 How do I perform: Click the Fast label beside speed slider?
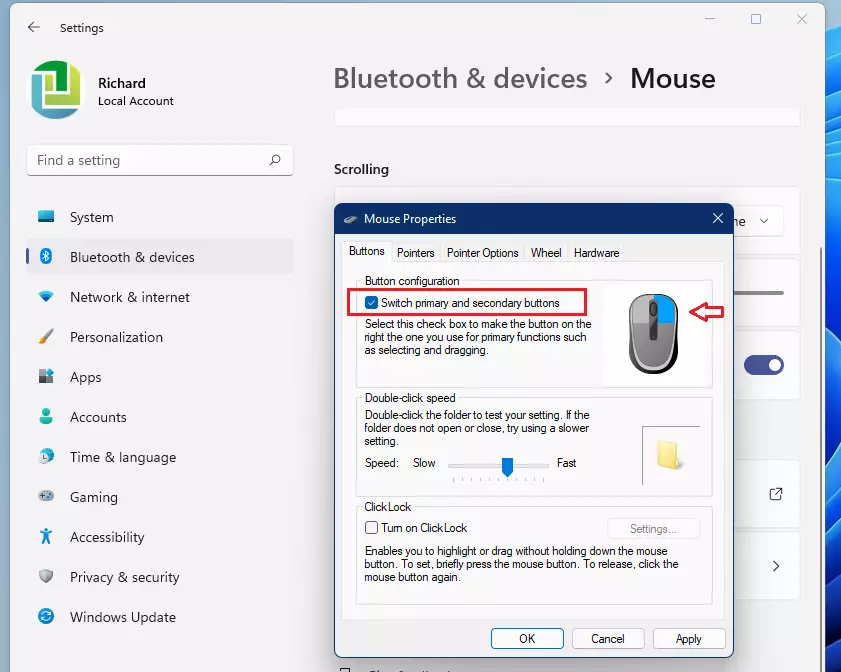click(566, 463)
